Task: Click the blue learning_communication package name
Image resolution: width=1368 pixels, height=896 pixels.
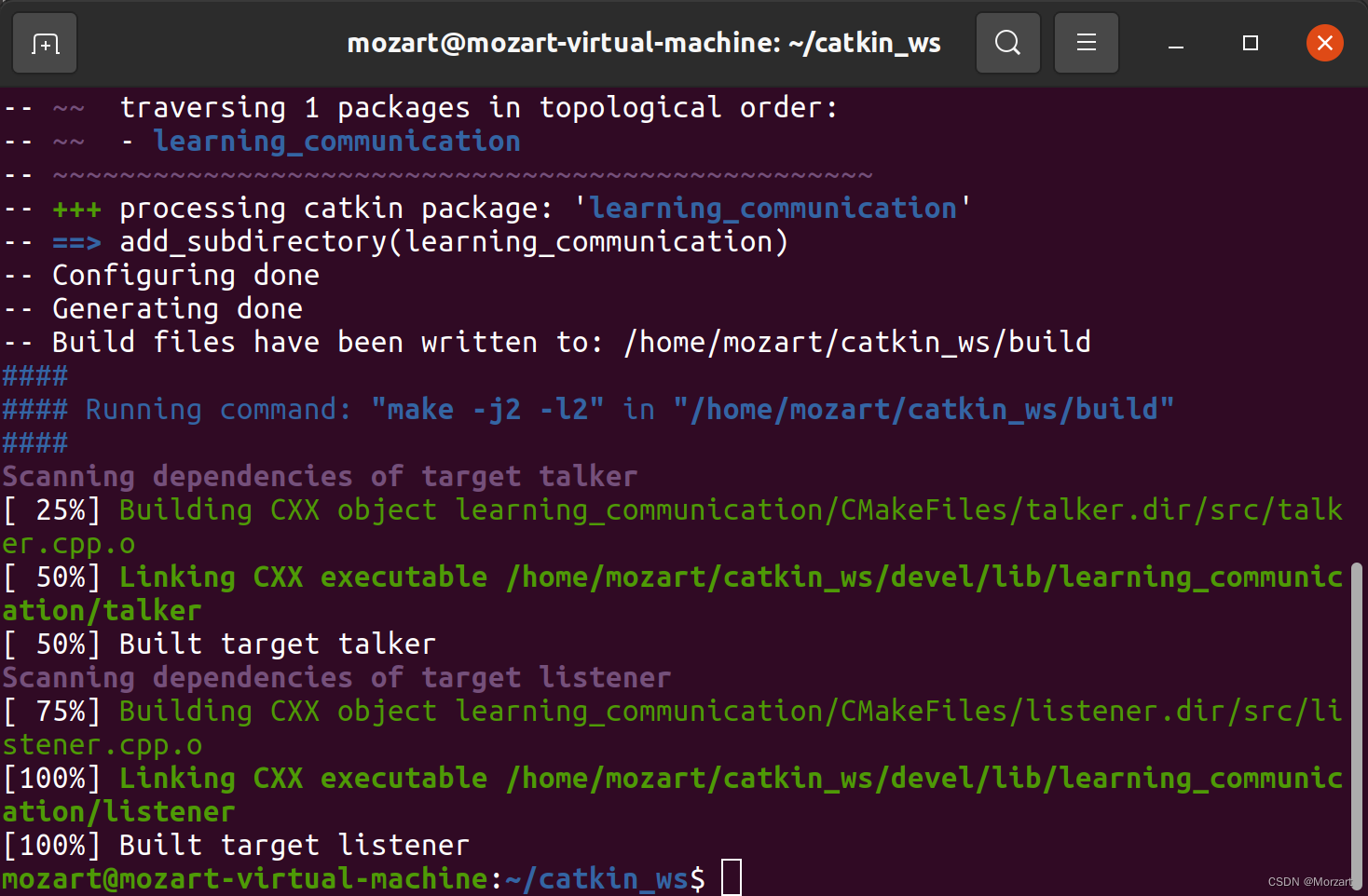Action: 336,142
